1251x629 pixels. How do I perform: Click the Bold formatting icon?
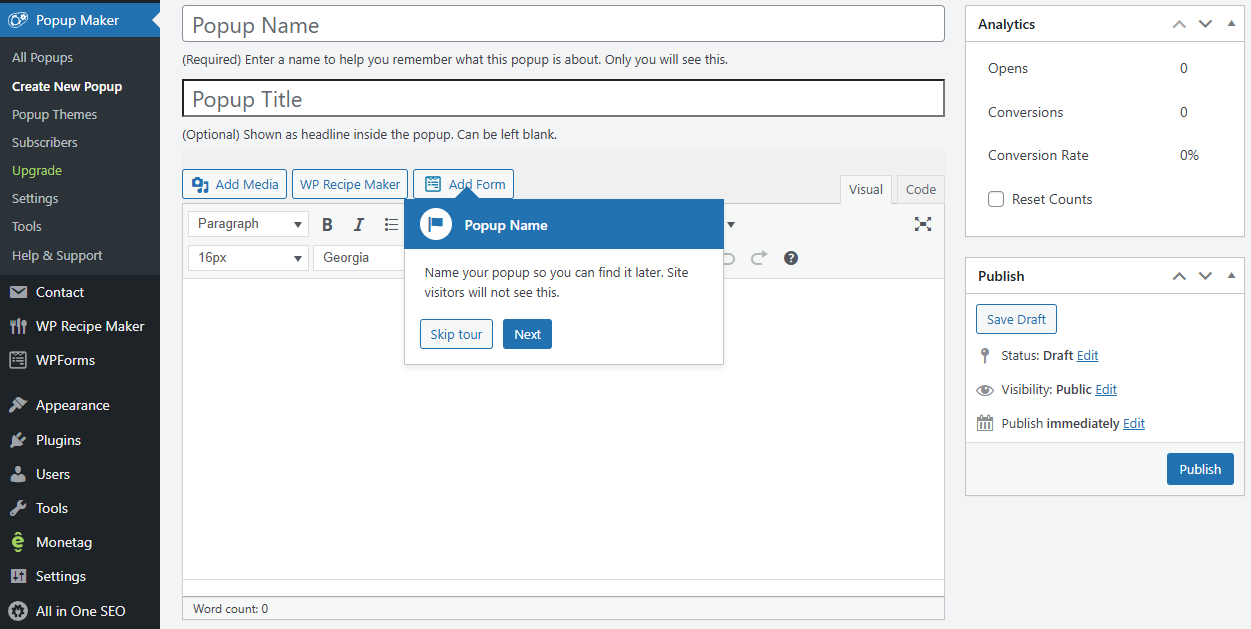click(x=327, y=225)
